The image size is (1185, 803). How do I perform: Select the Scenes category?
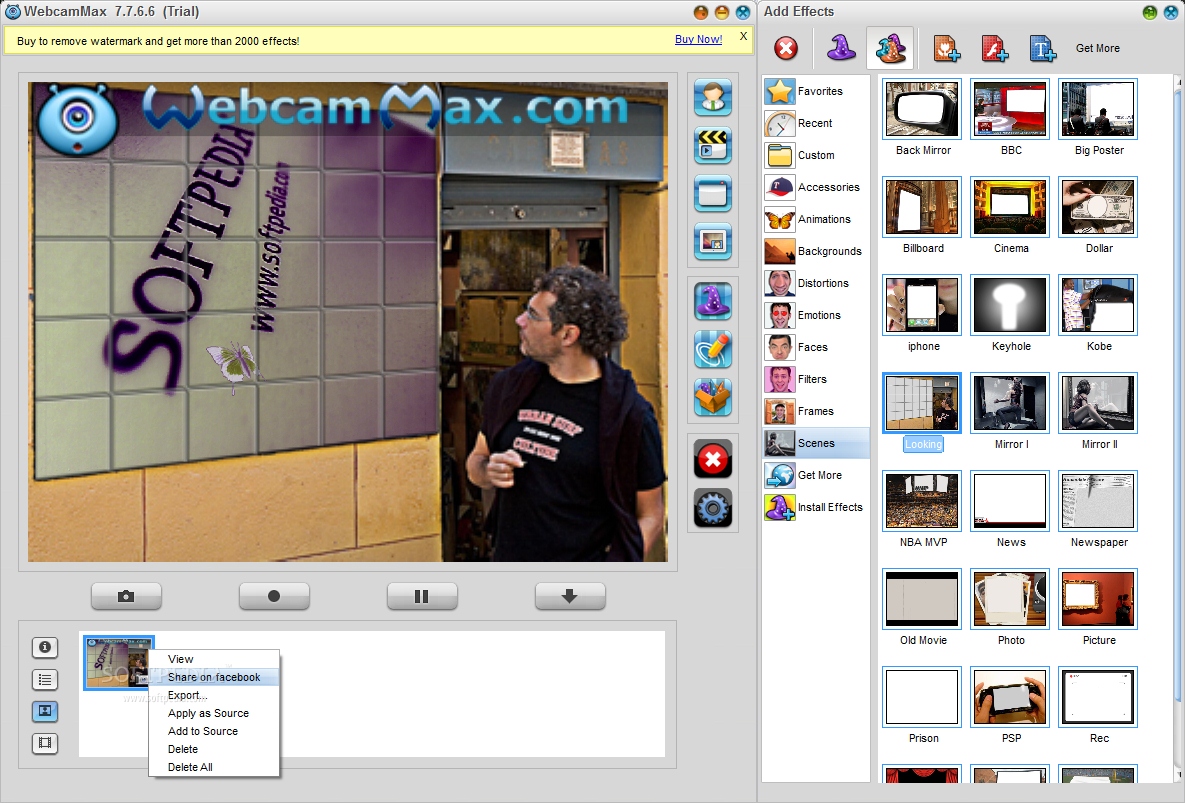coord(816,443)
